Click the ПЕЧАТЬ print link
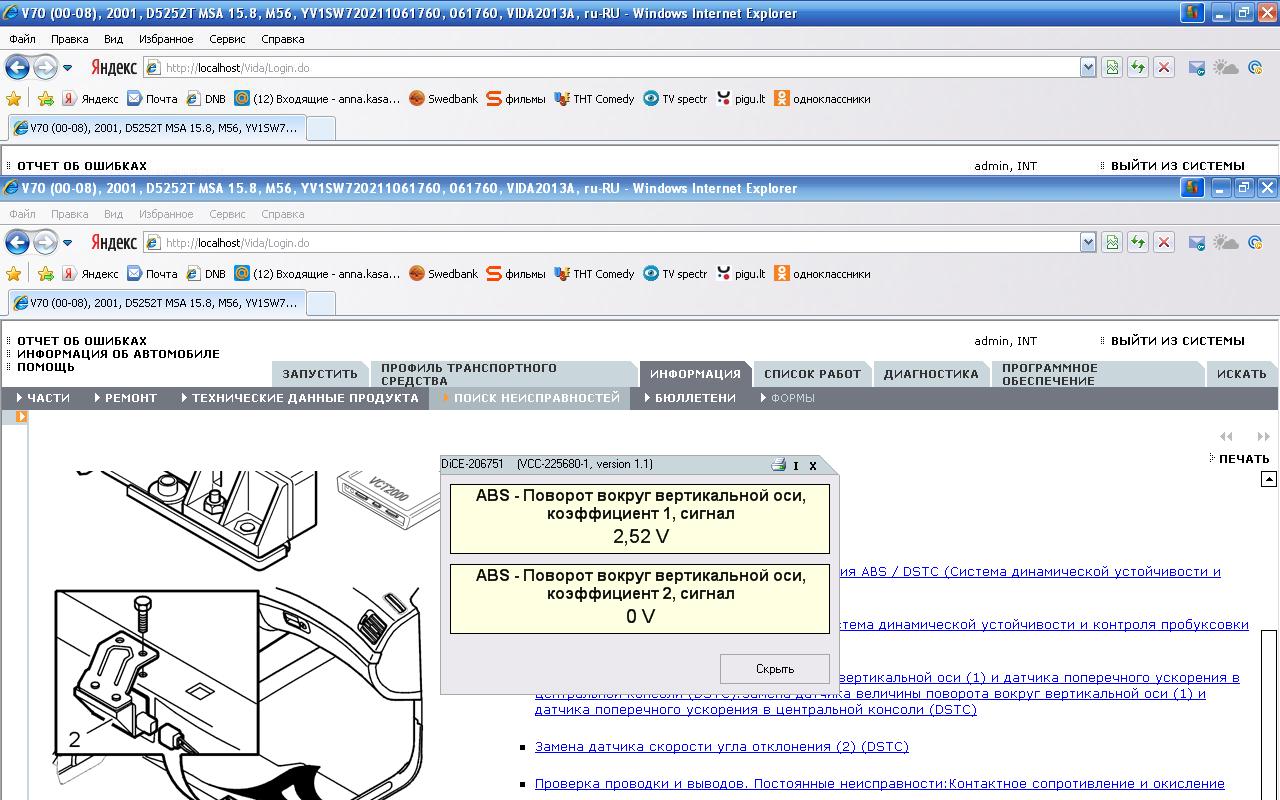 coord(1243,459)
